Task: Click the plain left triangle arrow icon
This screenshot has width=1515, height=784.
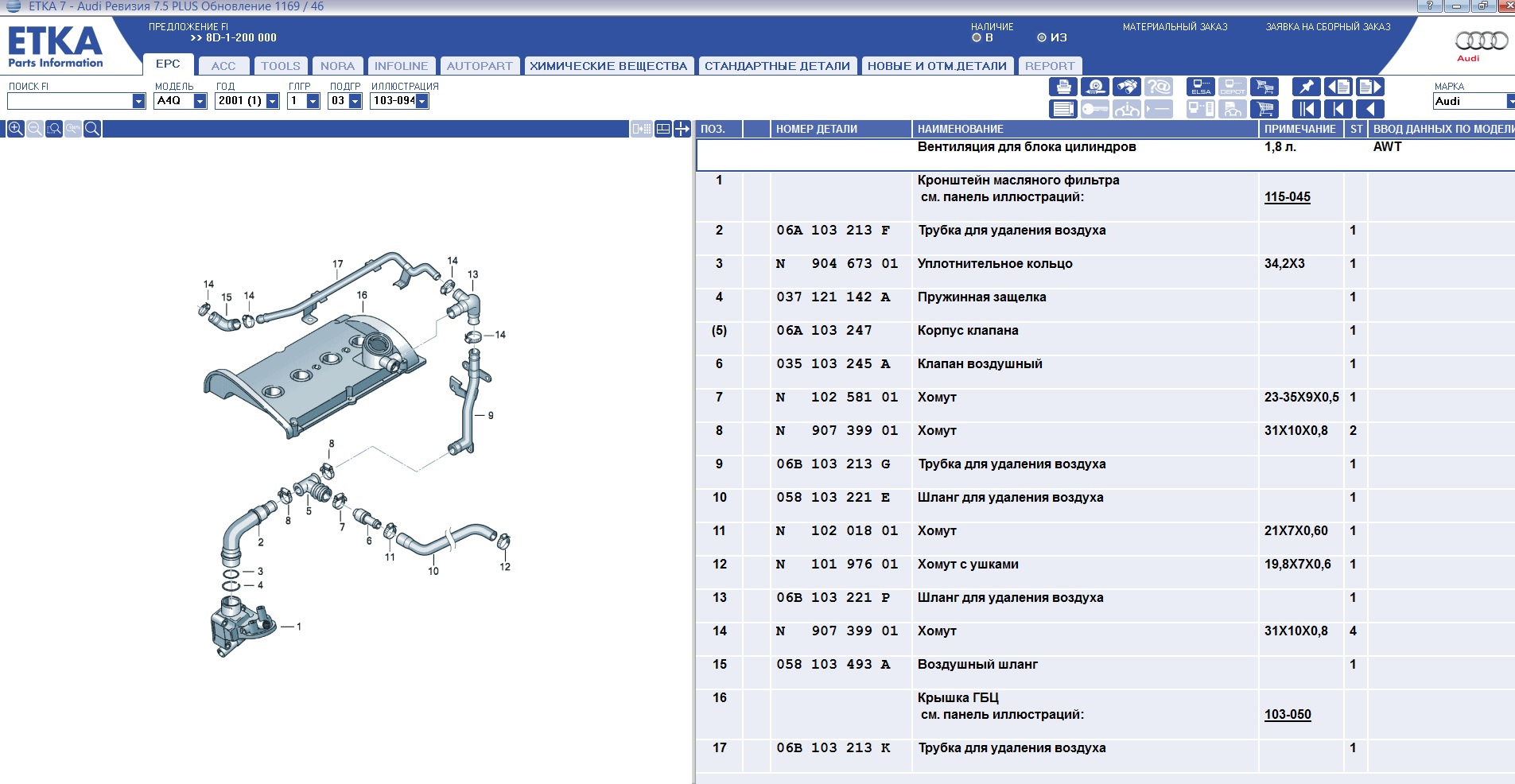Action: point(1370,109)
